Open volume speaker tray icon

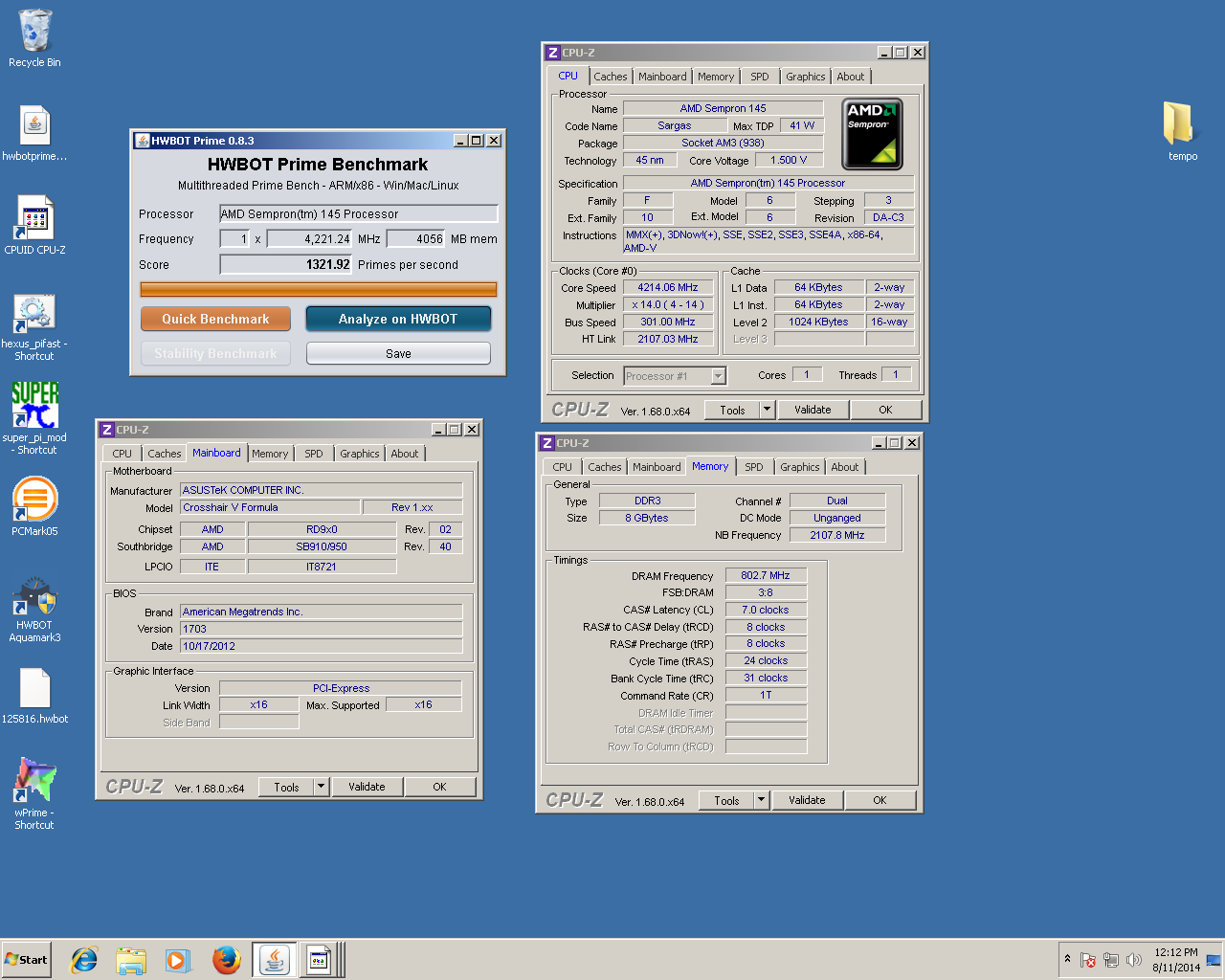coord(1134,960)
